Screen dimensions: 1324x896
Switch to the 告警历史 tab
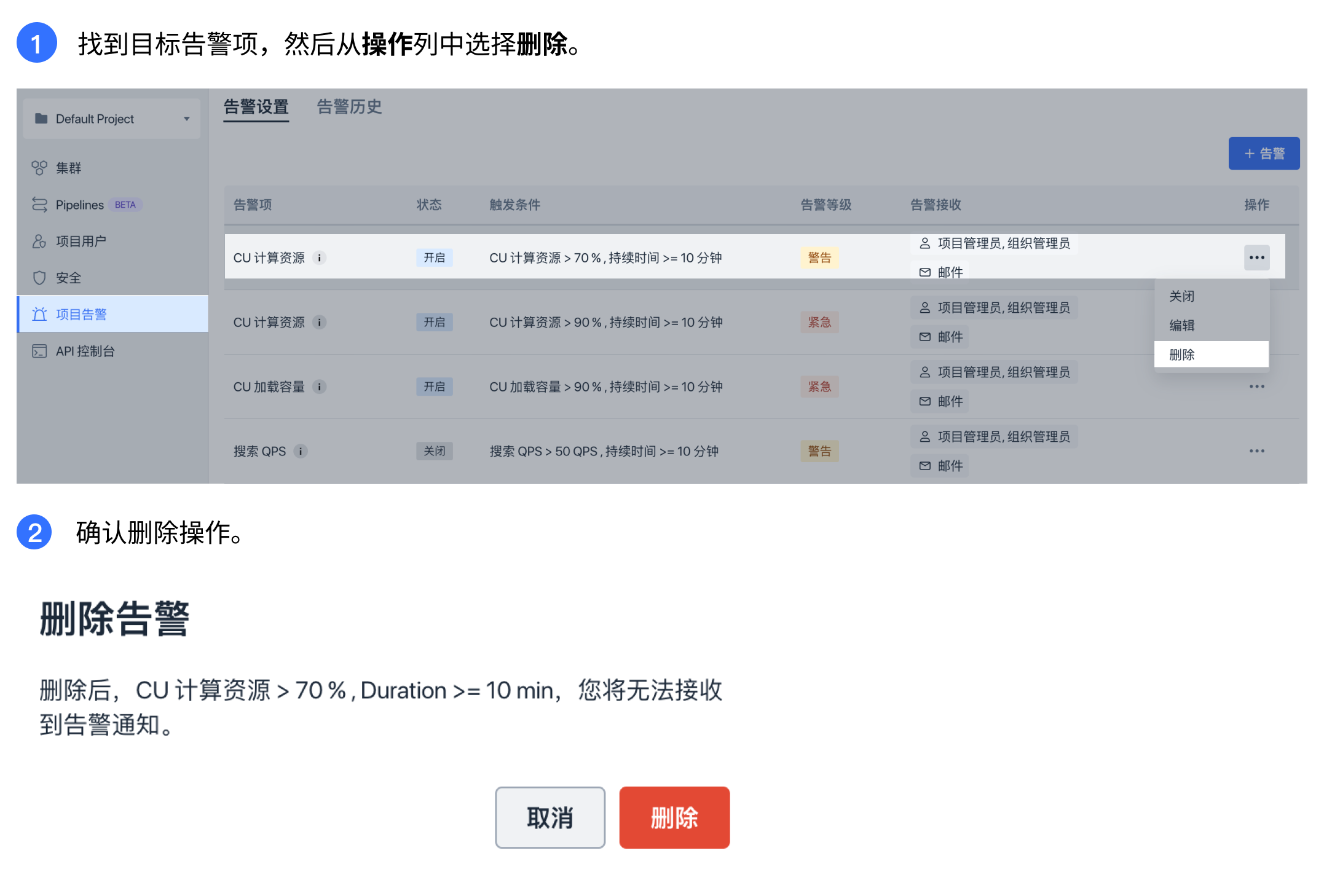click(x=349, y=107)
